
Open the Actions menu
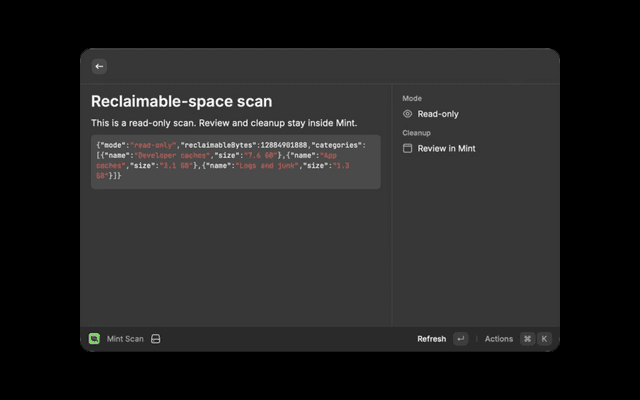pos(498,339)
